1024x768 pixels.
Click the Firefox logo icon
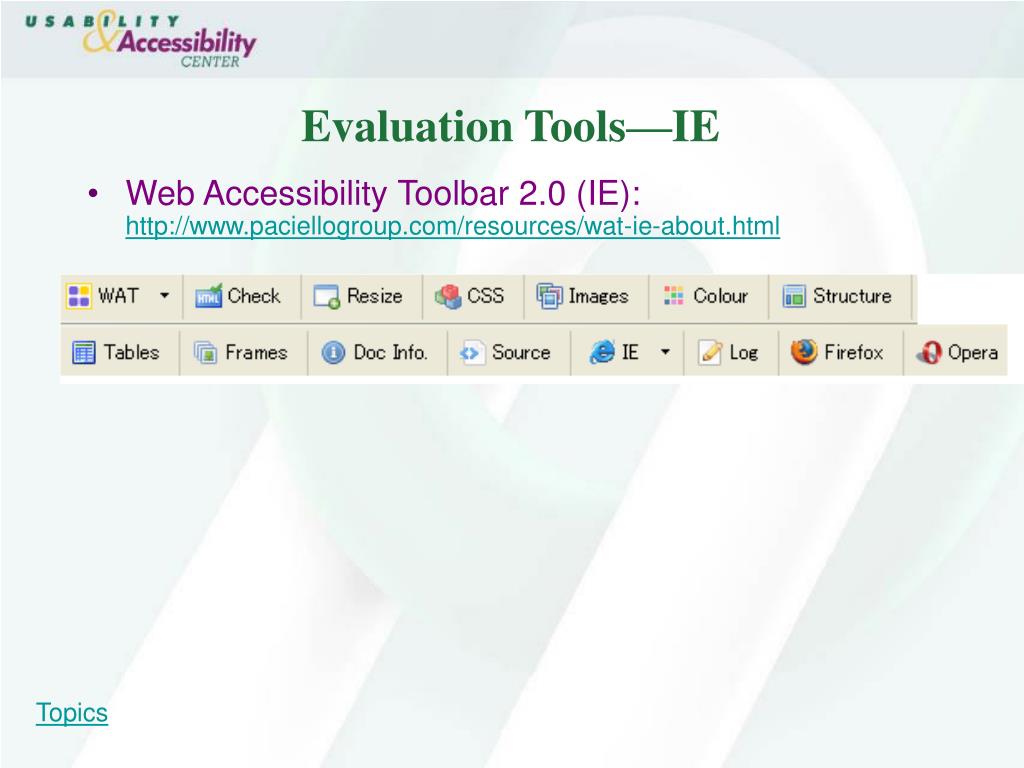click(x=804, y=352)
